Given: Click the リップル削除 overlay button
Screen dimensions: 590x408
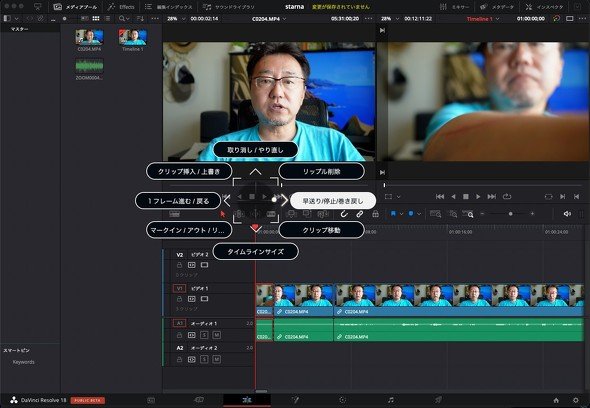Looking at the screenshot, I should 321,171.
